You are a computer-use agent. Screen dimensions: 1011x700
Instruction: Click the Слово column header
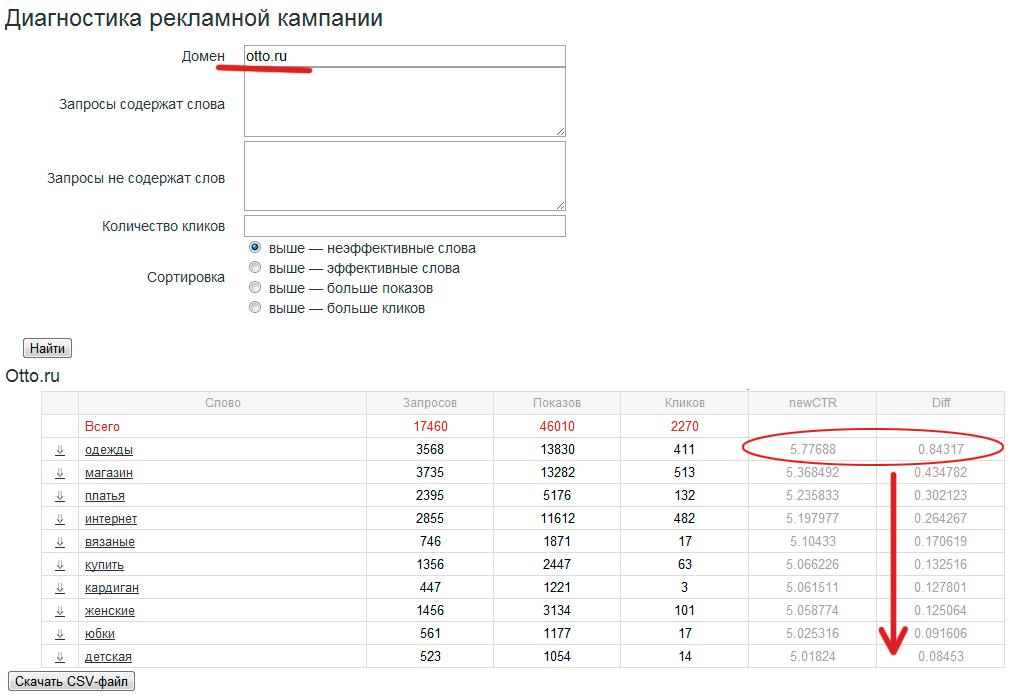point(222,403)
